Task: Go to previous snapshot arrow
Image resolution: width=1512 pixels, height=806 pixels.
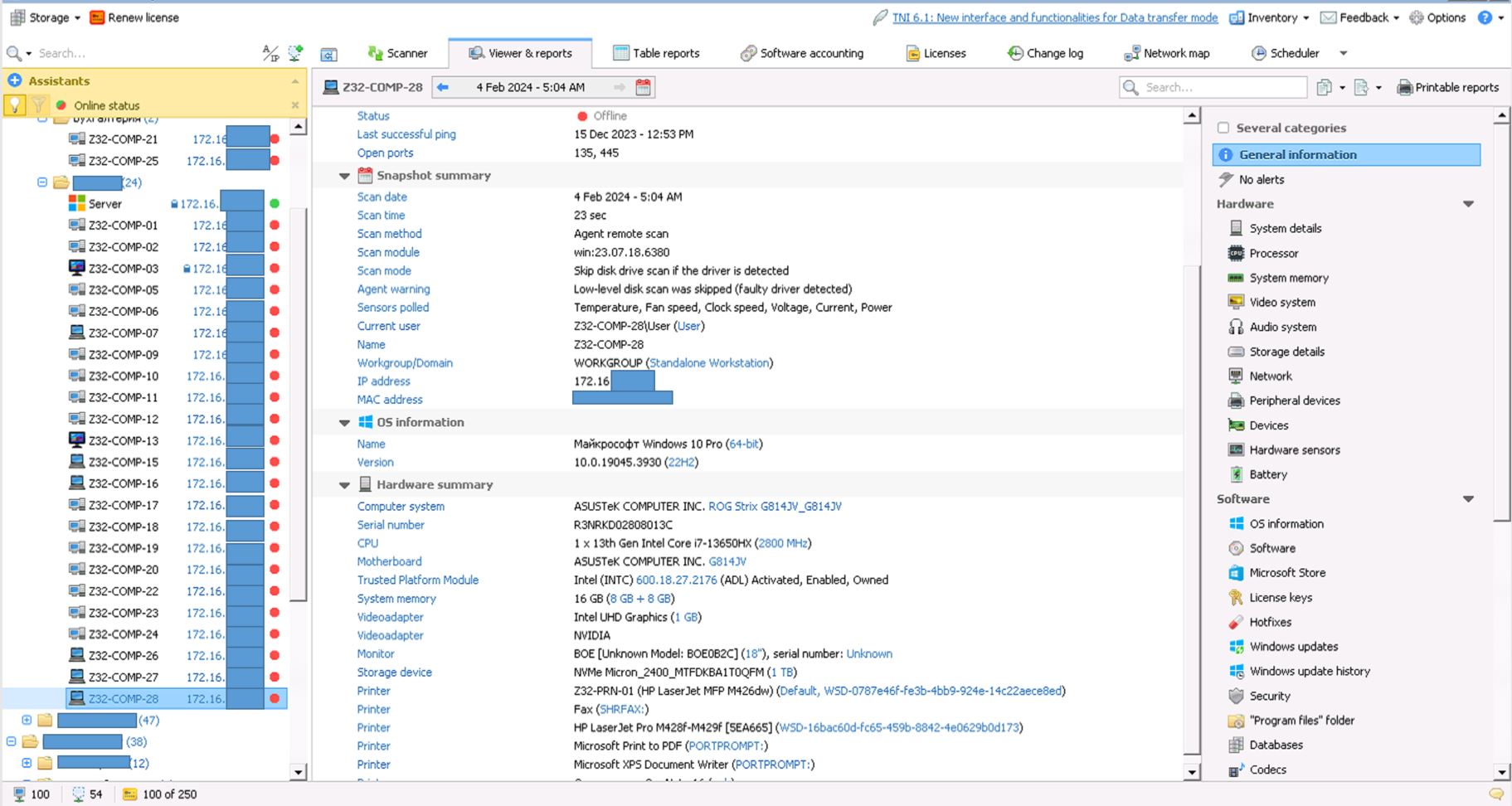Action: 443,87
